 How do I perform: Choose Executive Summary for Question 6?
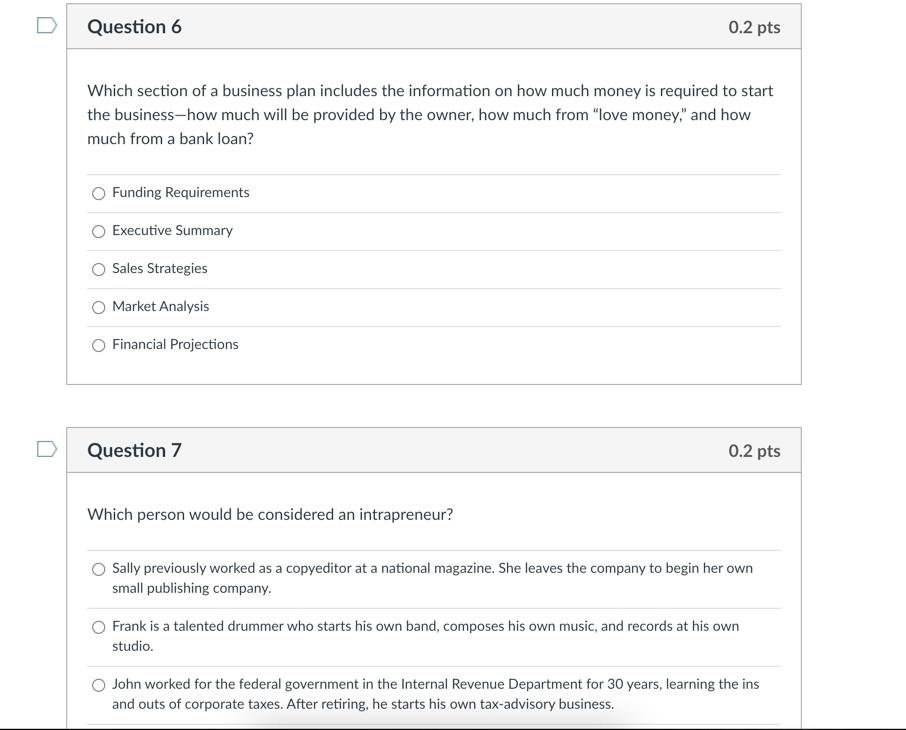(x=98, y=231)
